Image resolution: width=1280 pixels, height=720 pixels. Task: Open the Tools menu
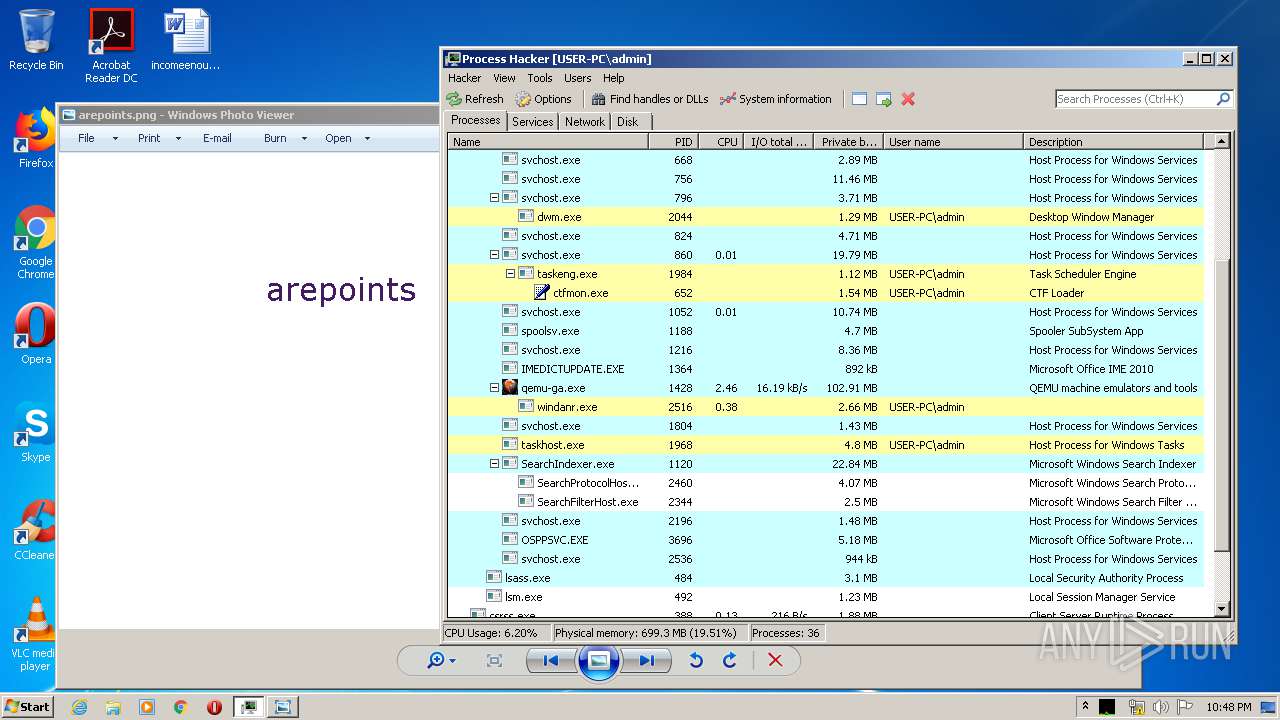pyautogui.click(x=540, y=78)
